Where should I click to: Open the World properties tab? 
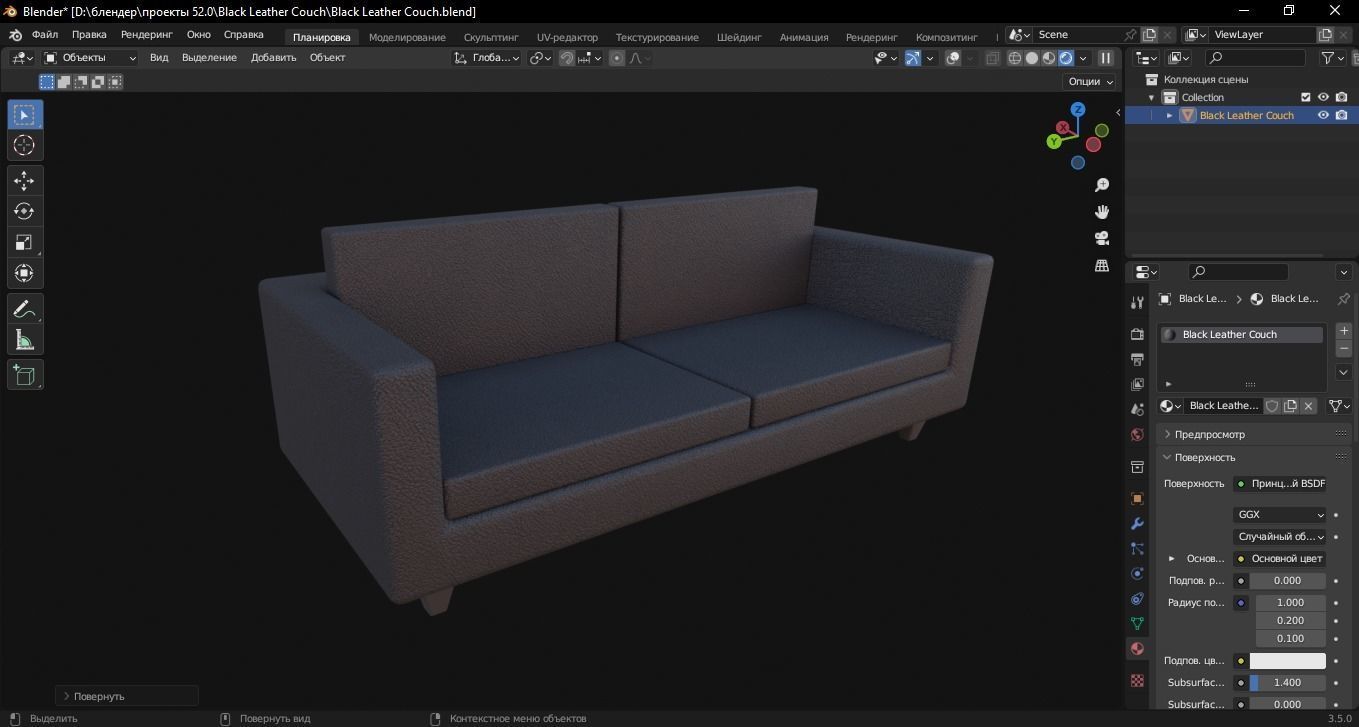pos(1137,435)
